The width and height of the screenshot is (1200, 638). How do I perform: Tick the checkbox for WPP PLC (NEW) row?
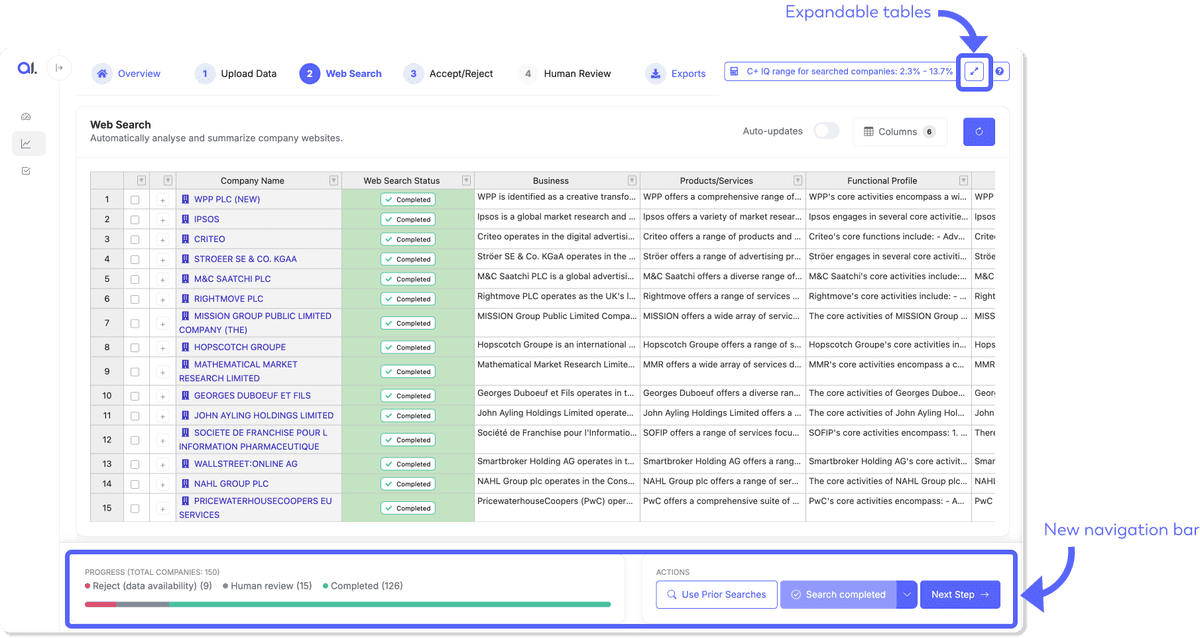pos(135,200)
